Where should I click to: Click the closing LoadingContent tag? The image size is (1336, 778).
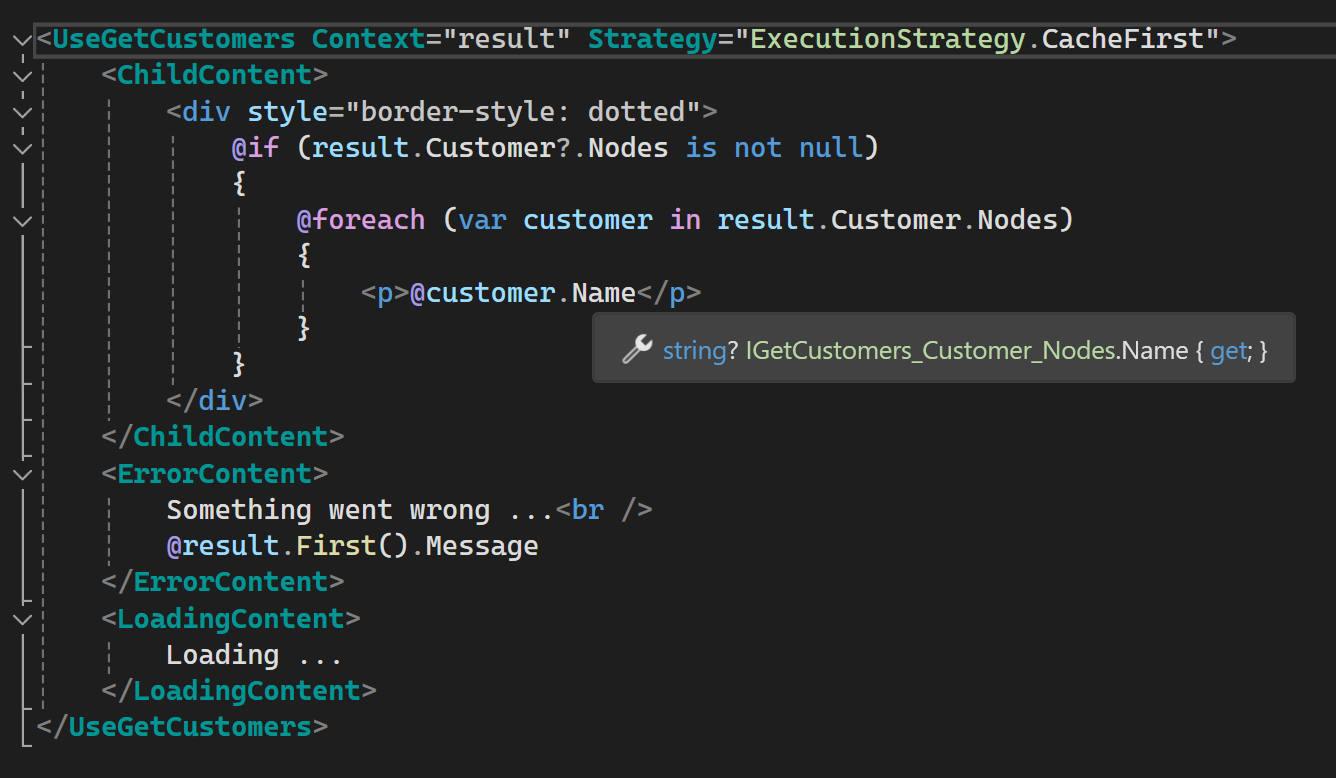tap(239, 691)
